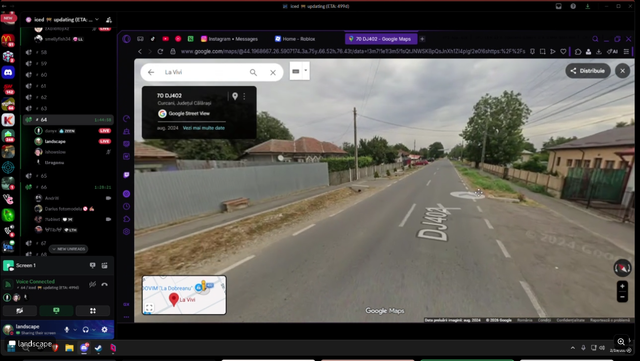This screenshot has width=640, height=361.
Task: Clear the "La Vivi" search with X
Action: click(x=273, y=72)
